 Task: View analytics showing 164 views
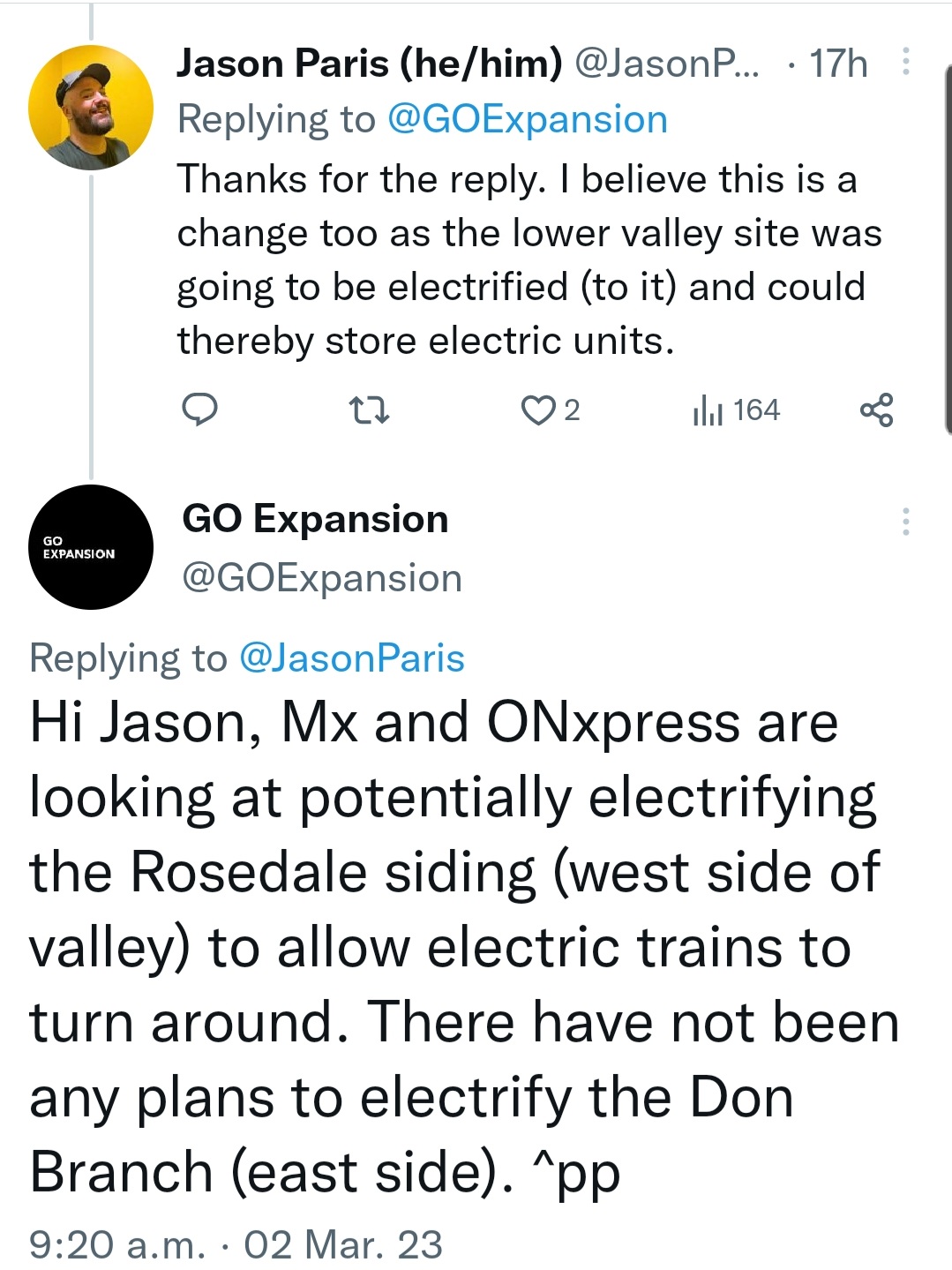coord(737,410)
